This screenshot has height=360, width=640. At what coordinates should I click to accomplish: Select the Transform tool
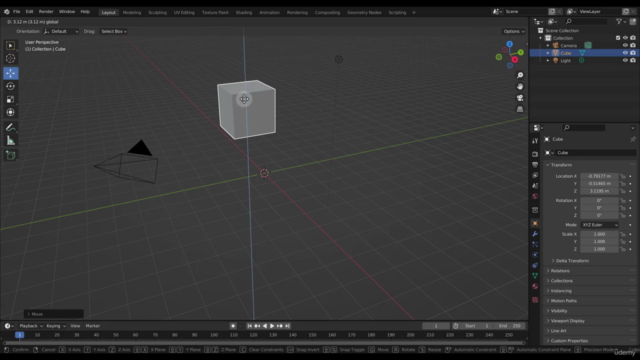(11, 112)
